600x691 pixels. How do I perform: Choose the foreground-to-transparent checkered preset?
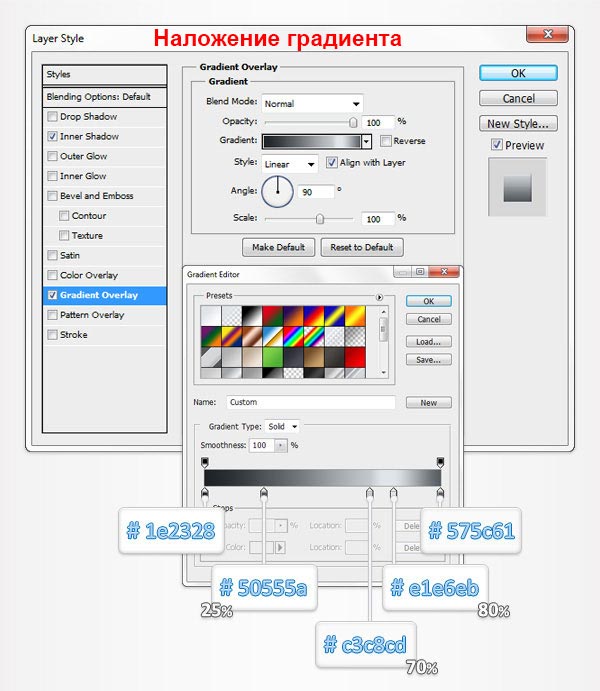coord(232,316)
